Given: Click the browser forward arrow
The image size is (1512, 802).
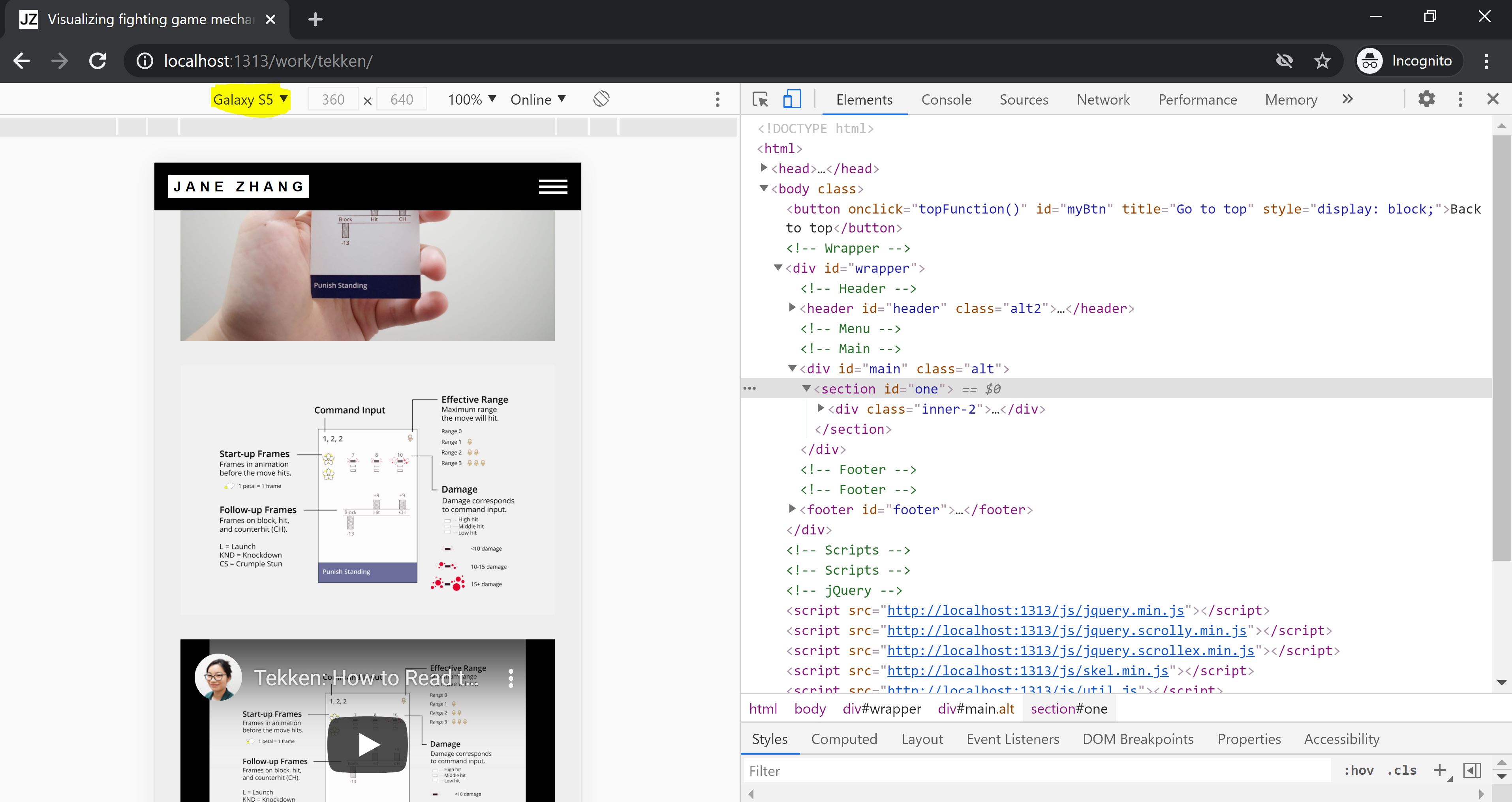Looking at the screenshot, I should 59,60.
